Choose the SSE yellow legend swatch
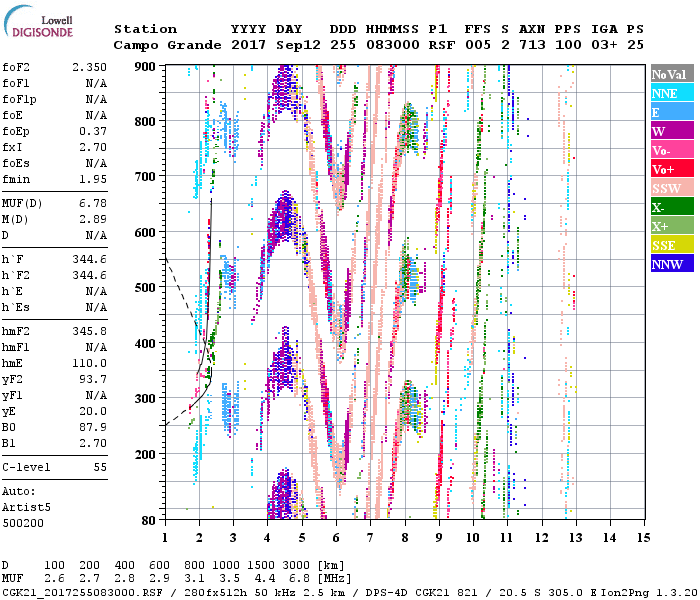The width and height of the screenshot is (700, 600). click(x=672, y=245)
